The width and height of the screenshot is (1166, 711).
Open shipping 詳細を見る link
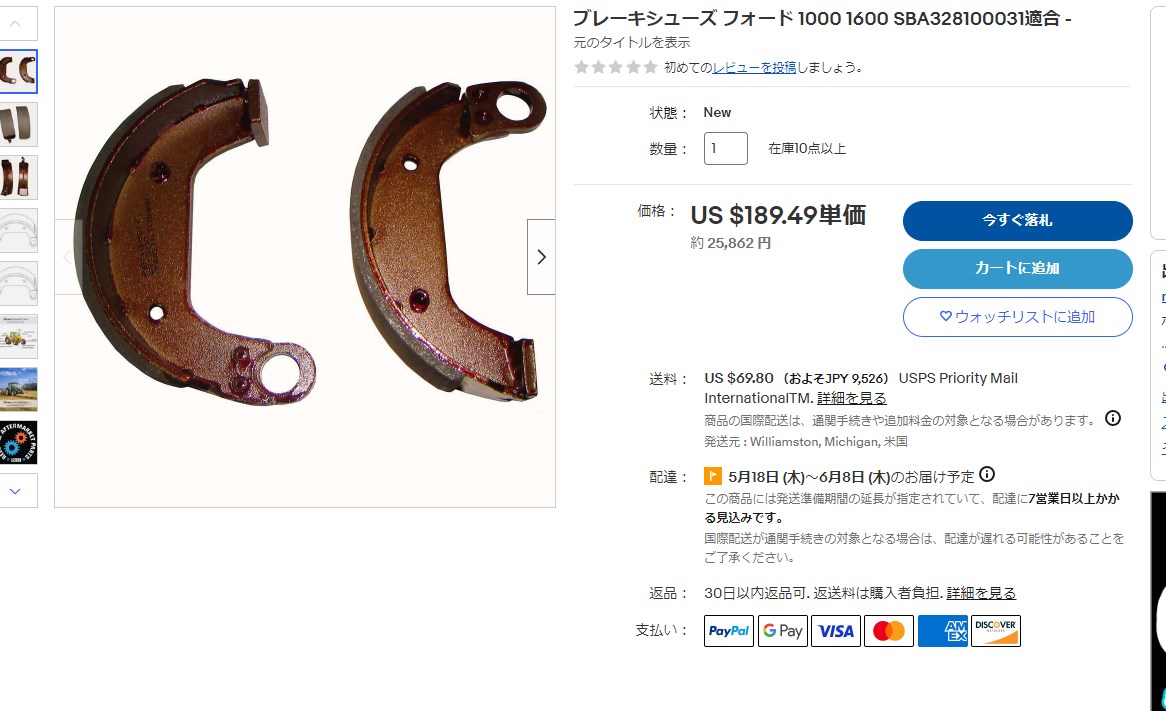(x=851, y=398)
